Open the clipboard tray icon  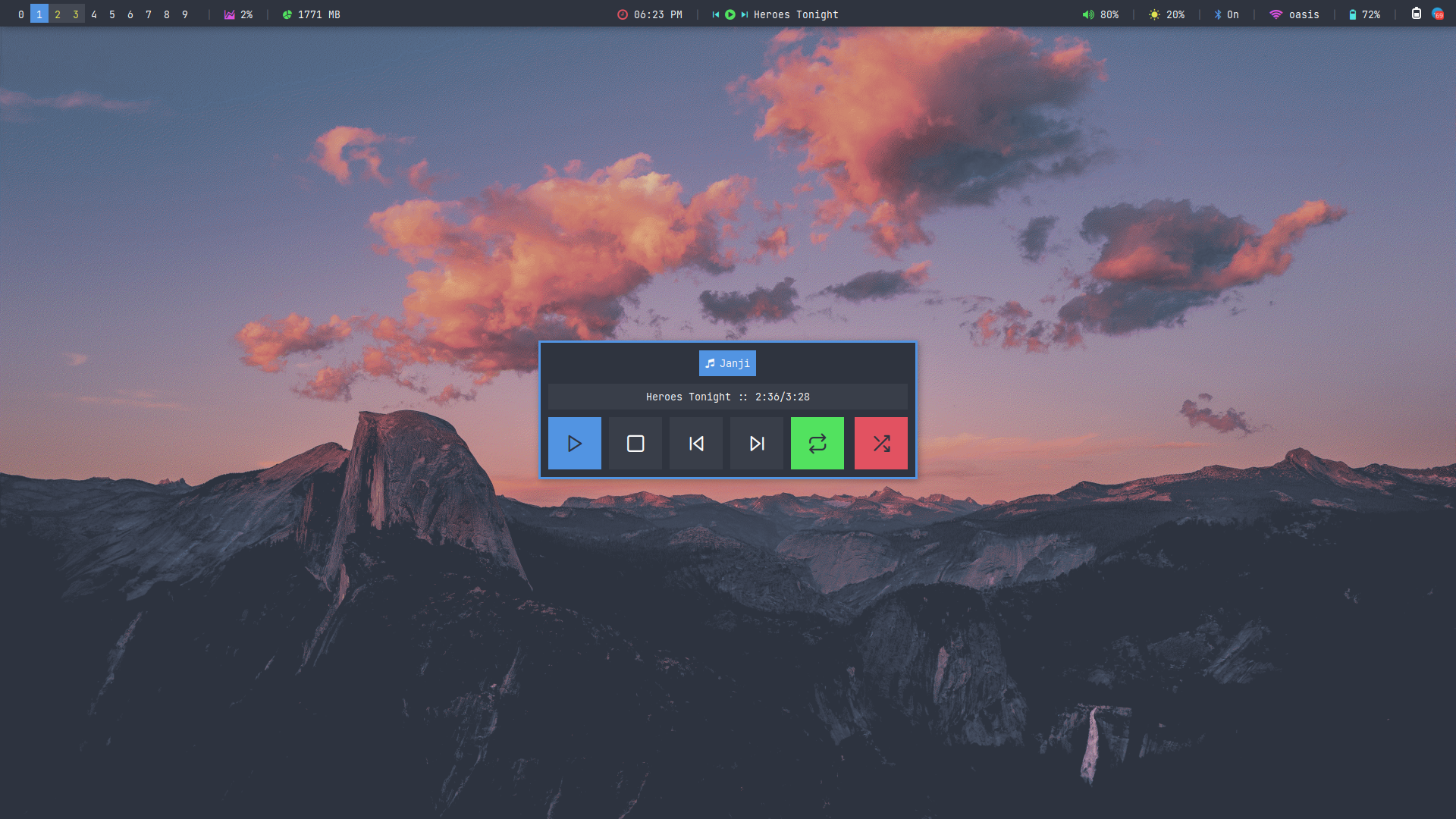[1416, 14]
